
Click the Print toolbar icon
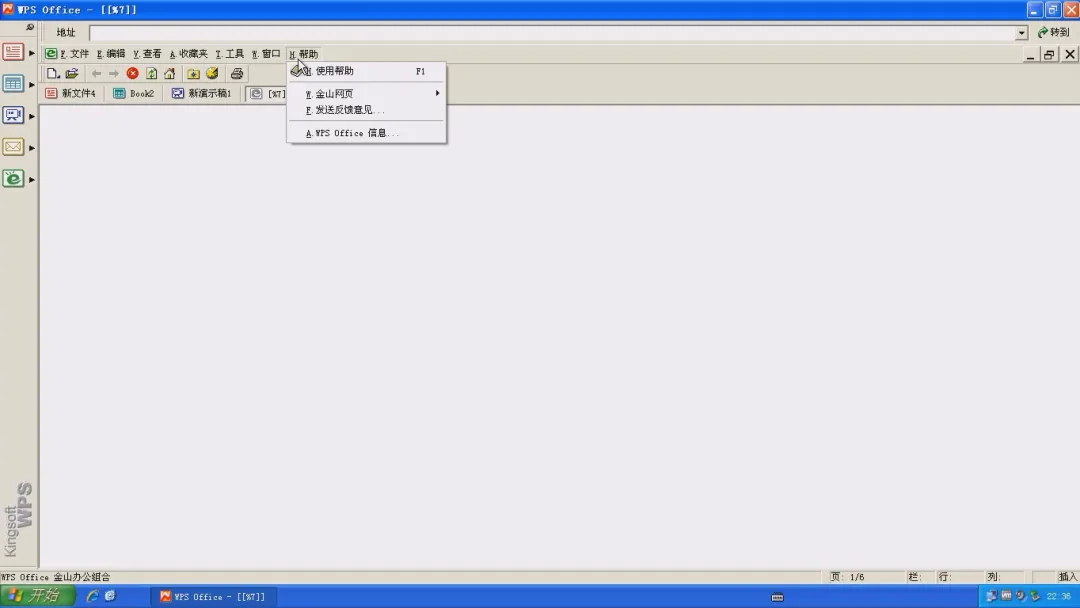click(x=237, y=74)
